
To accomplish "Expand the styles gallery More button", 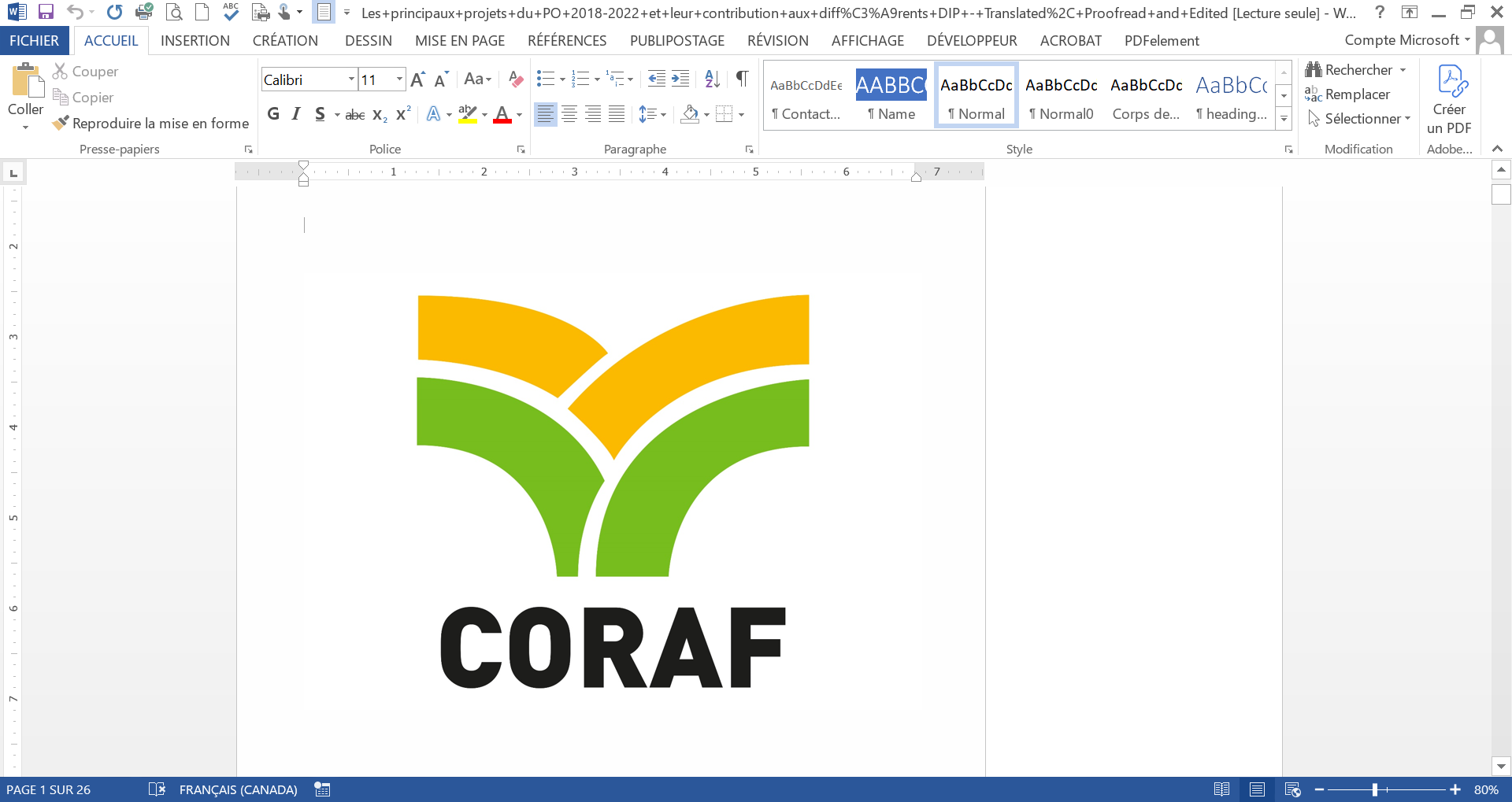I will point(1284,119).
